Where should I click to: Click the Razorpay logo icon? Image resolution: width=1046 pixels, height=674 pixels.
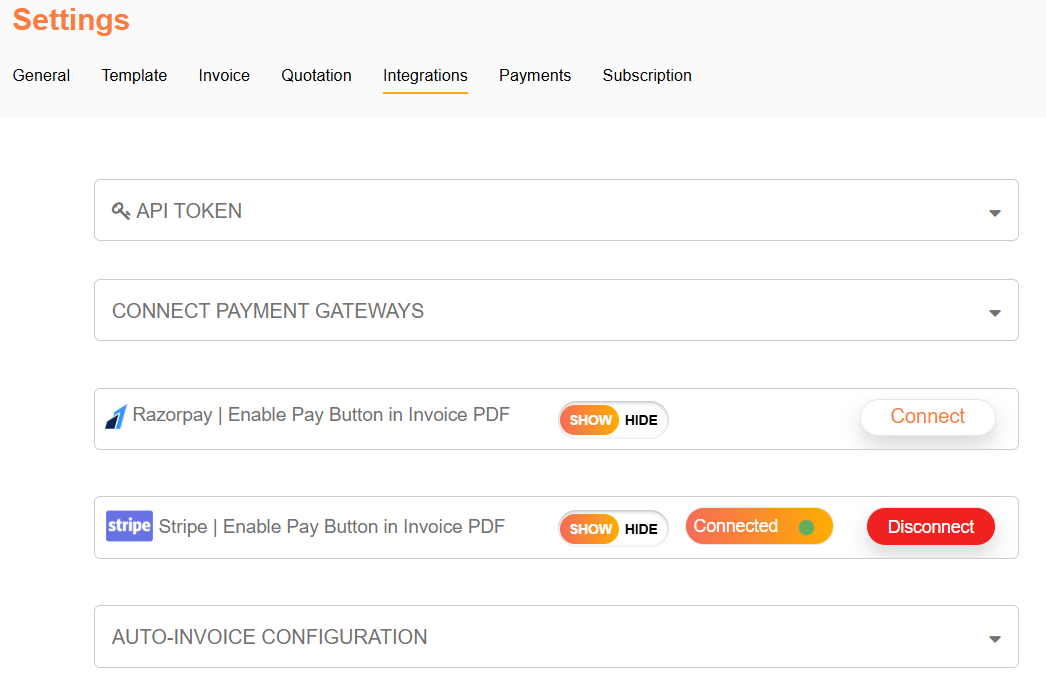[116, 417]
